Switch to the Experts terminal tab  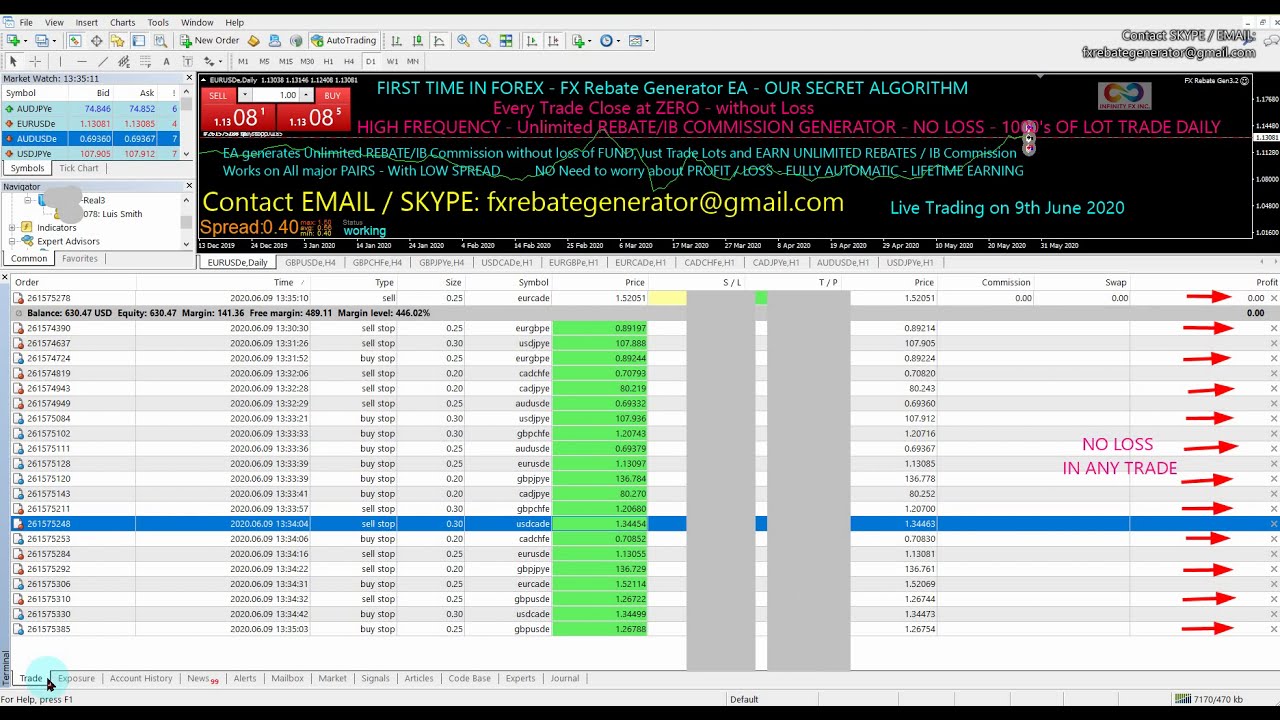[x=520, y=678]
